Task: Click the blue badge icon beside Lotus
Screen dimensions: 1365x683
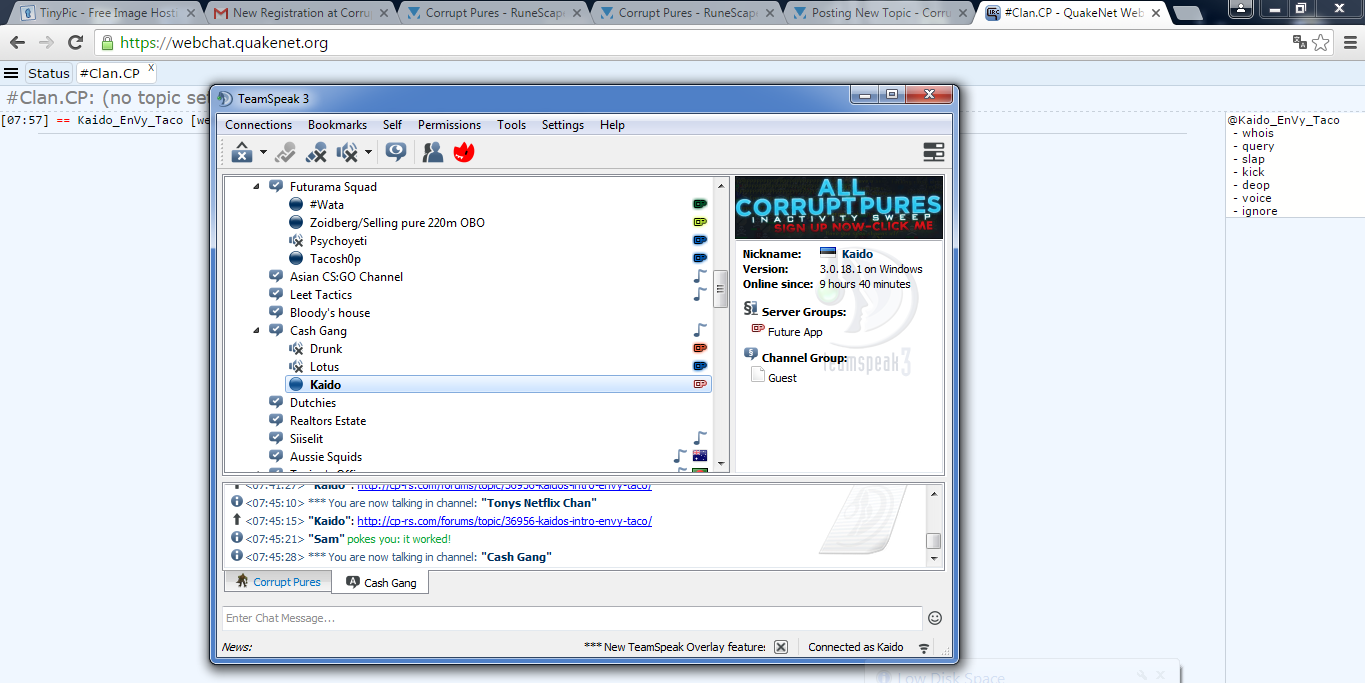Action: (700, 366)
